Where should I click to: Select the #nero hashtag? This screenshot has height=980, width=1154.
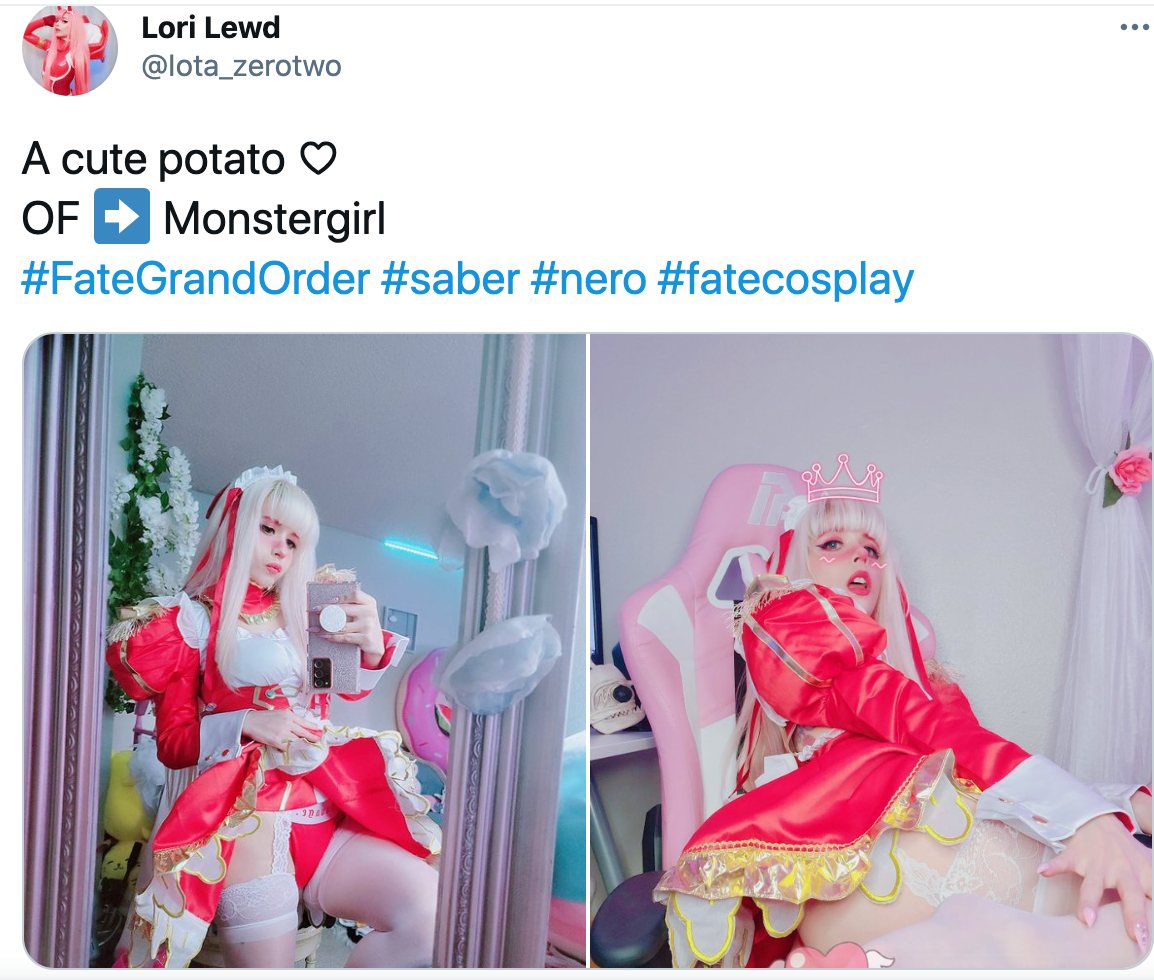(588, 280)
